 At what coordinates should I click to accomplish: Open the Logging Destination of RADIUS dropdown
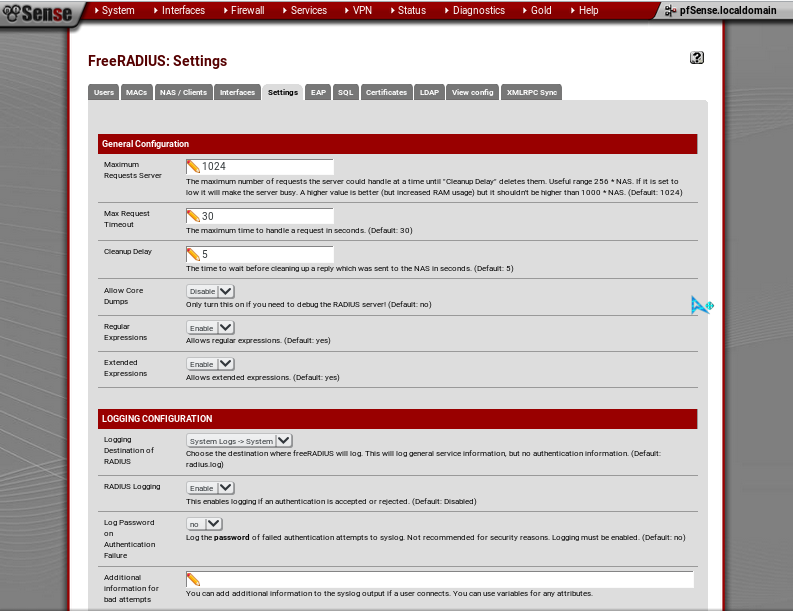pos(239,441)
